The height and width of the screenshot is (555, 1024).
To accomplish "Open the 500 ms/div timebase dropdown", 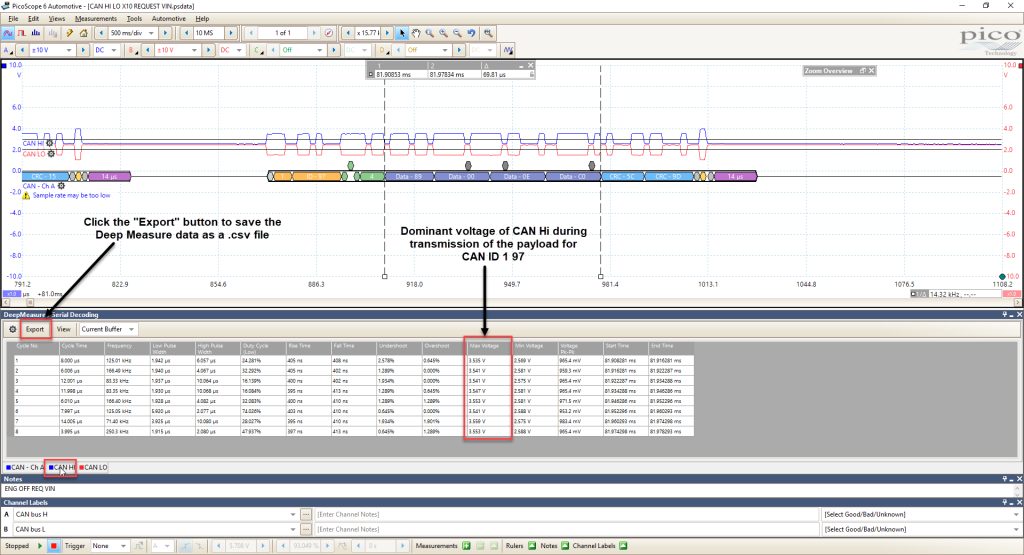I will click(133, 33).
